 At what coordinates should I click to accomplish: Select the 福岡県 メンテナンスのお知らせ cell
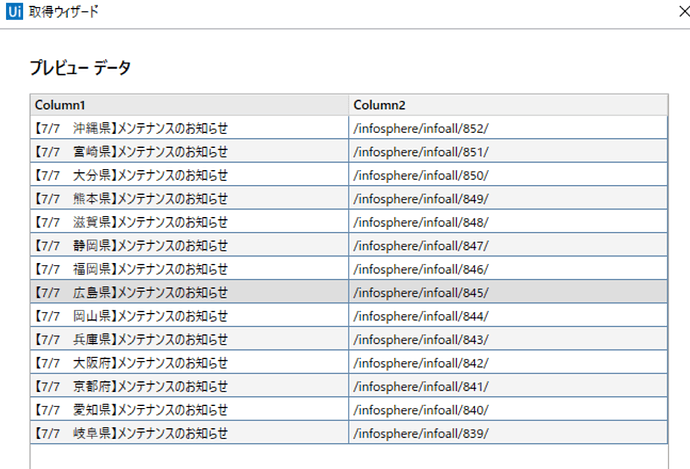click(x=190, y=269)
